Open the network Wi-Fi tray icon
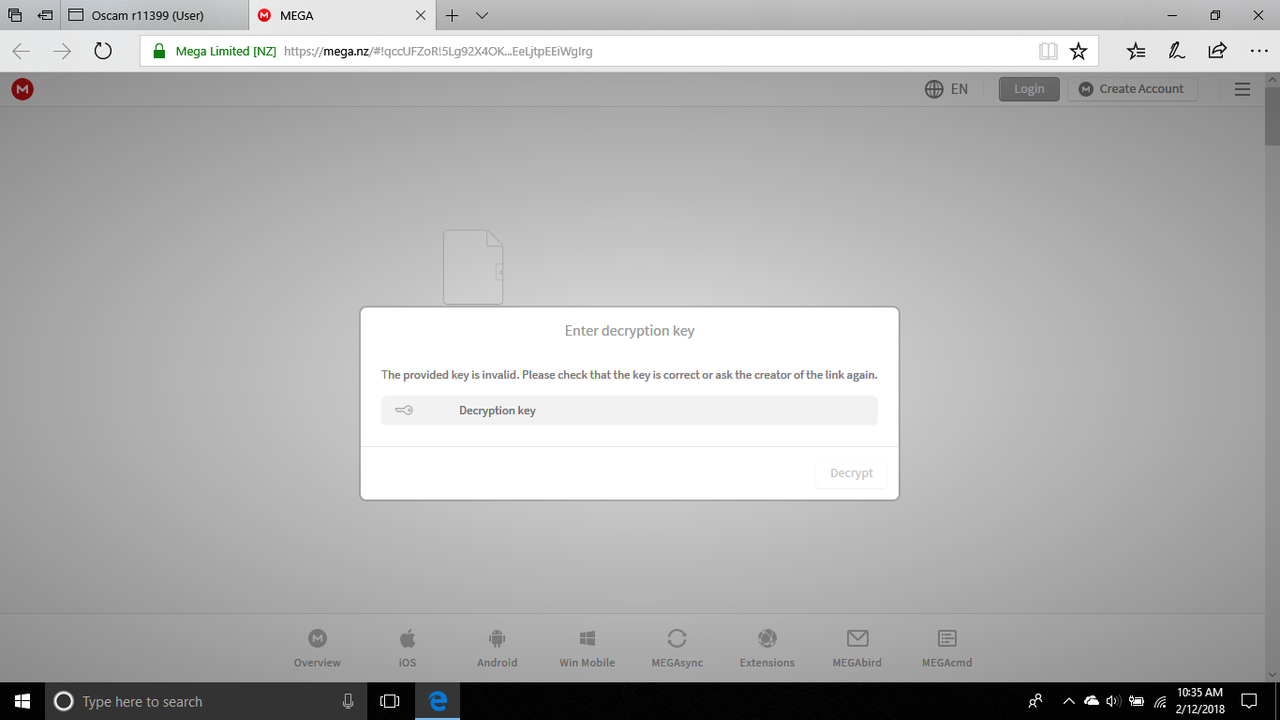The image size is (1280, 720). [x=1160, y=701]
